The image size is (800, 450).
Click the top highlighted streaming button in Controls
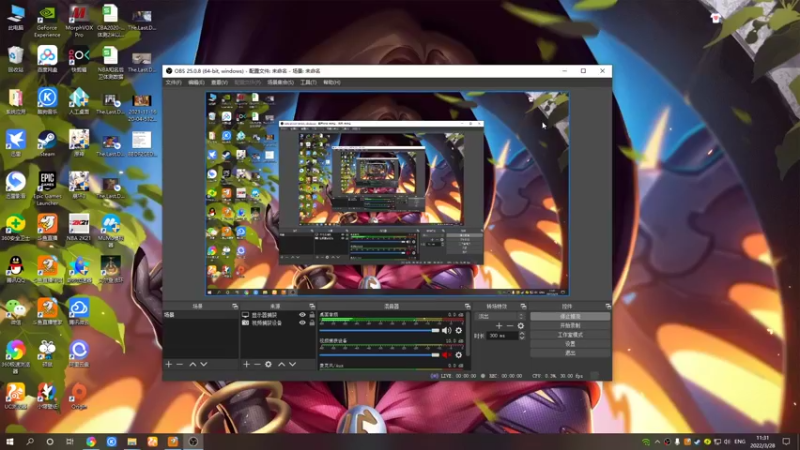[570, 316]
